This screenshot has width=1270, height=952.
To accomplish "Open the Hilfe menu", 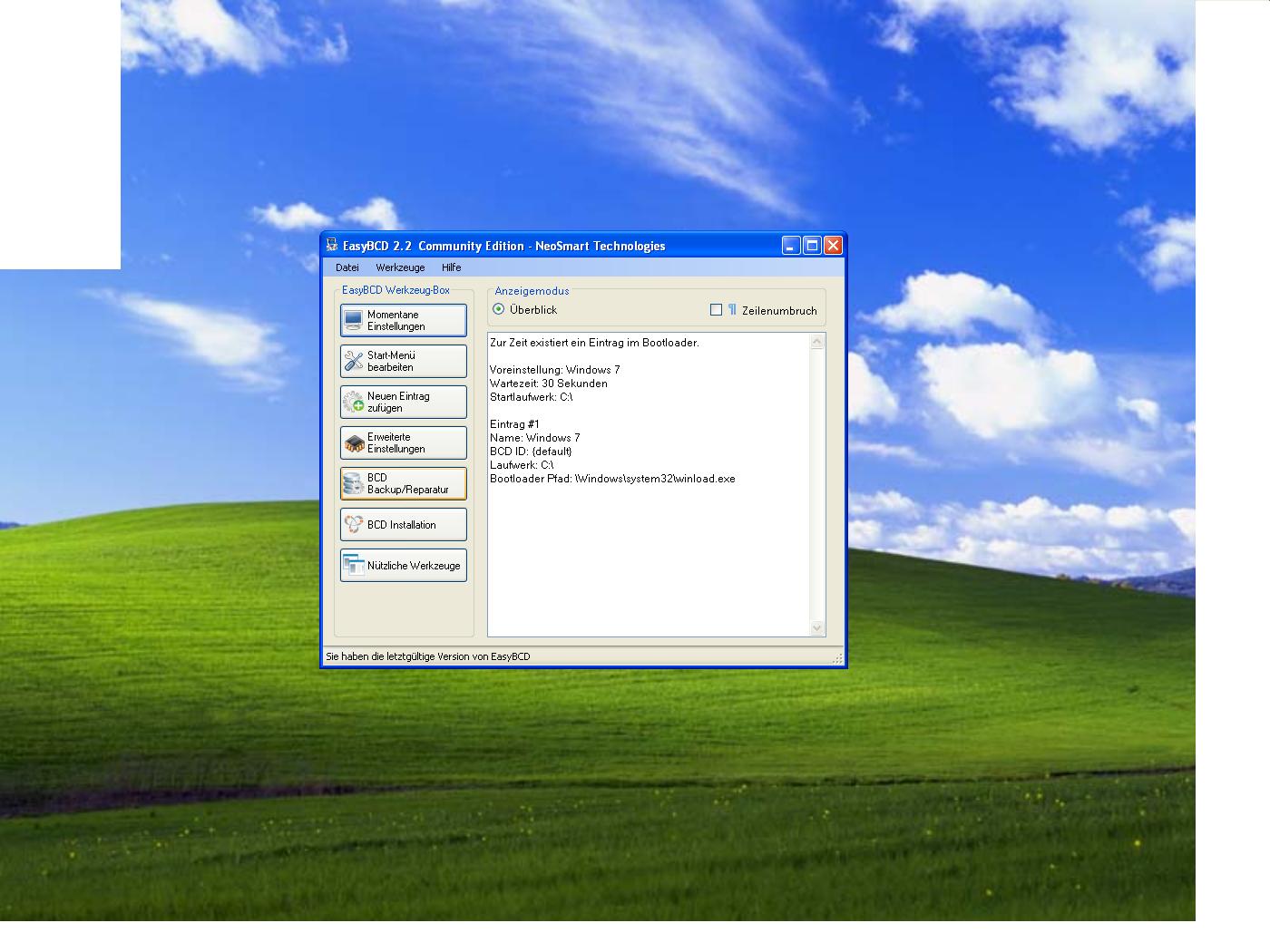I will click(x=452, y=267).
